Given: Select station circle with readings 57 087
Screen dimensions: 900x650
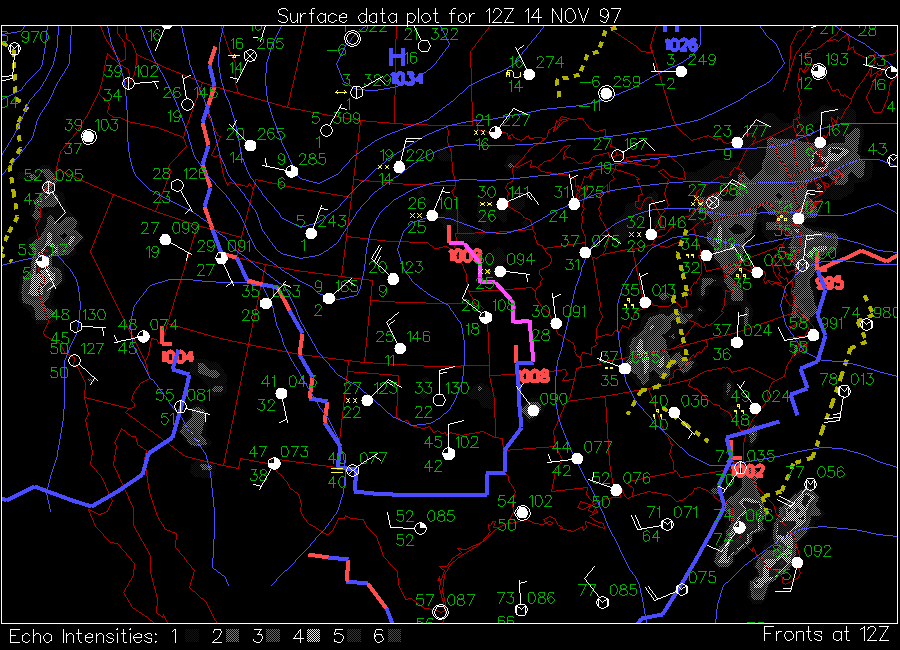Looking at the screenshot, I should [440, 611].
